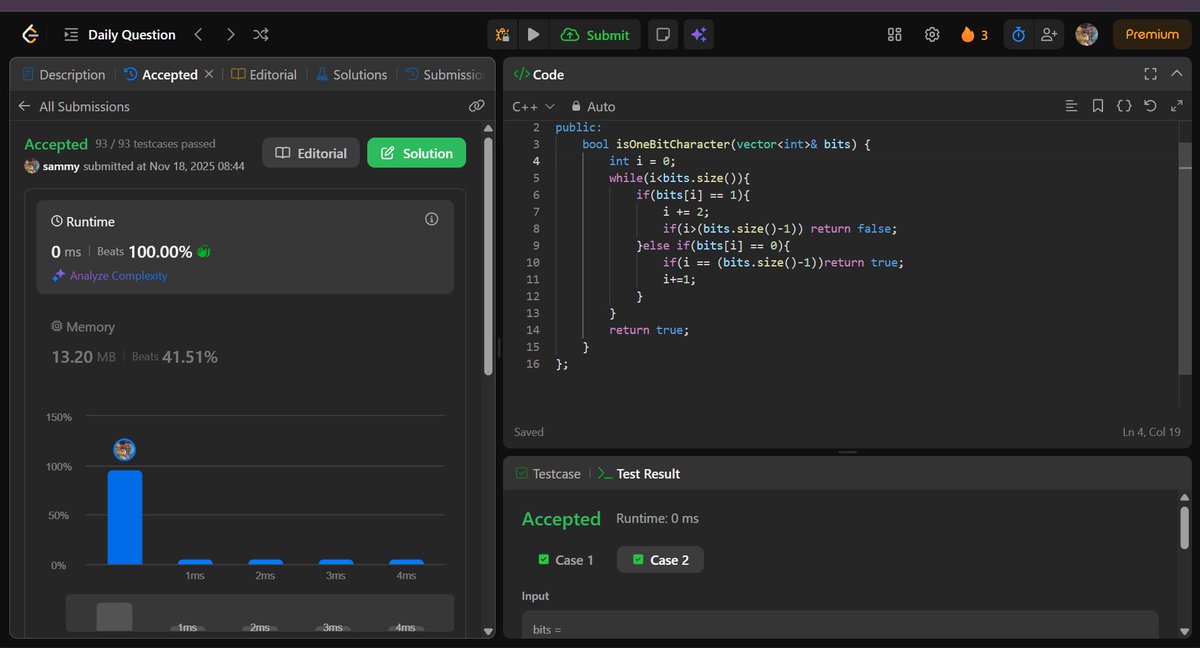Expand the editor with diagonal arrows icon

coord(1177,106)
